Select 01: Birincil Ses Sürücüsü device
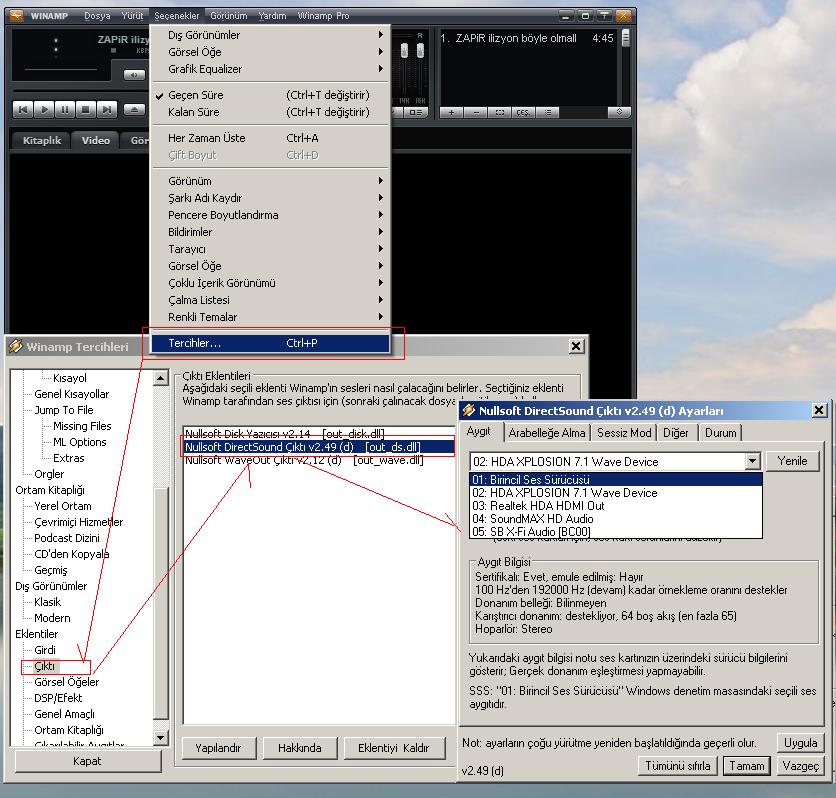836x798 pixels. [616, 479]
